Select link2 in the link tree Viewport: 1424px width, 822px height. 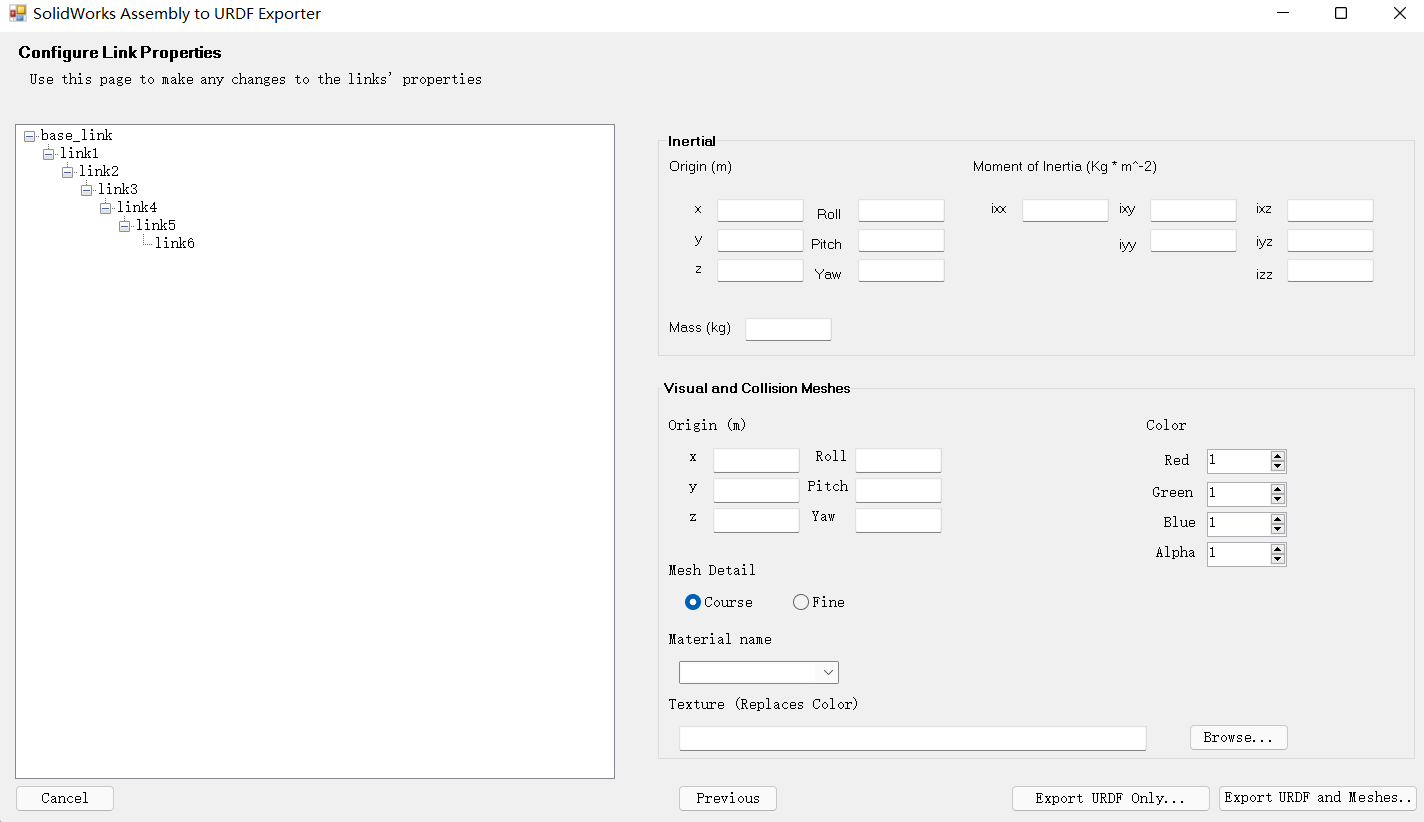(99, 171)
